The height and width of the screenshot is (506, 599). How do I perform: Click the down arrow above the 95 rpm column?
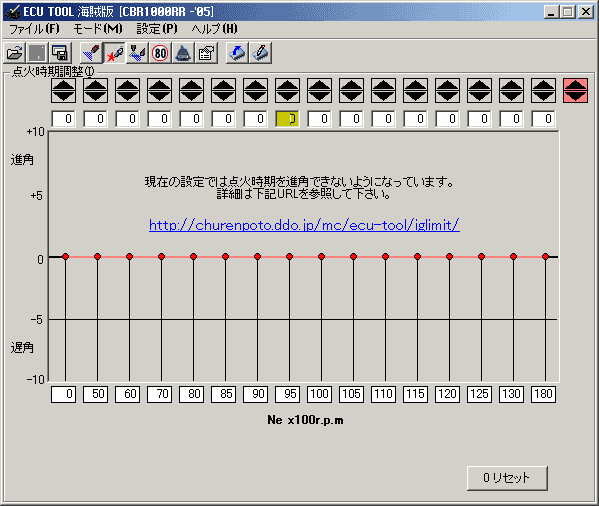pyautogui.click(x=288, y=96)
